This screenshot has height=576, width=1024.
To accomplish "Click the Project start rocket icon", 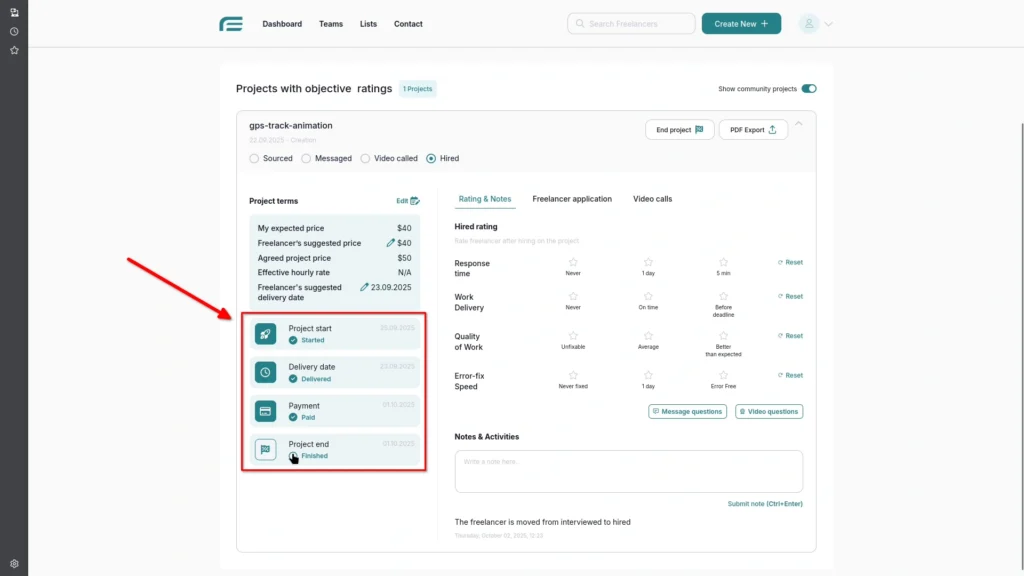I will pyautogui.click(x=265, y=334).
